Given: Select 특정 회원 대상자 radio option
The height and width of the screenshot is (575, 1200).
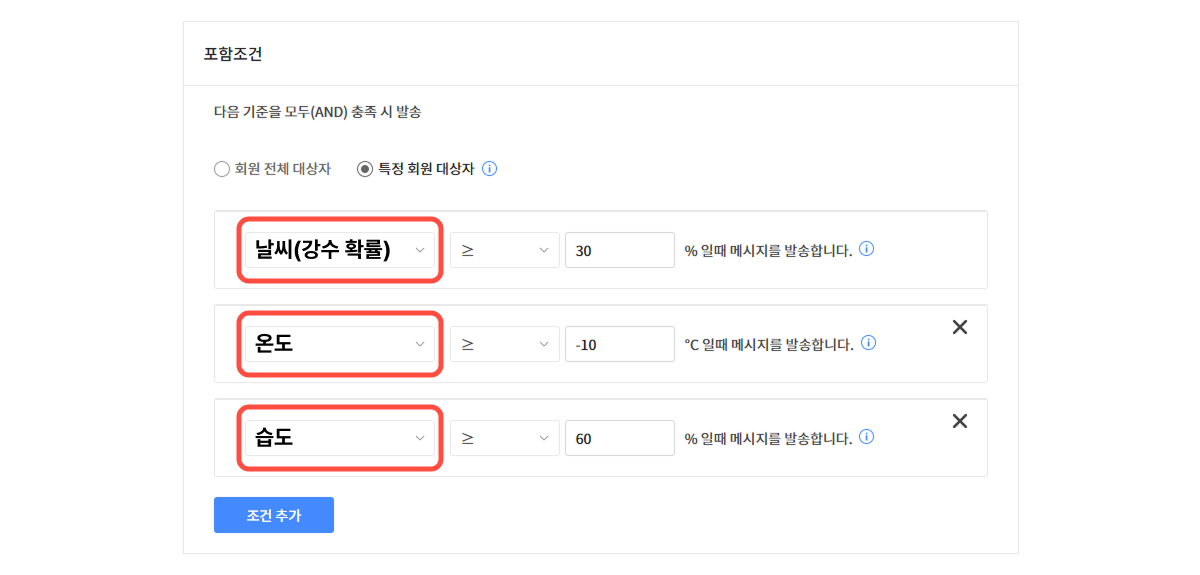Looking at the screenshot, I should click(x=365, y=169).
